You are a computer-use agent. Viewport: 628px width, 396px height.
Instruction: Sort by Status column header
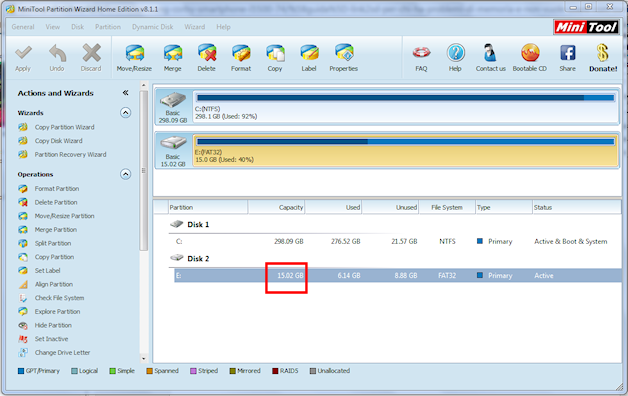click(577, 207)
